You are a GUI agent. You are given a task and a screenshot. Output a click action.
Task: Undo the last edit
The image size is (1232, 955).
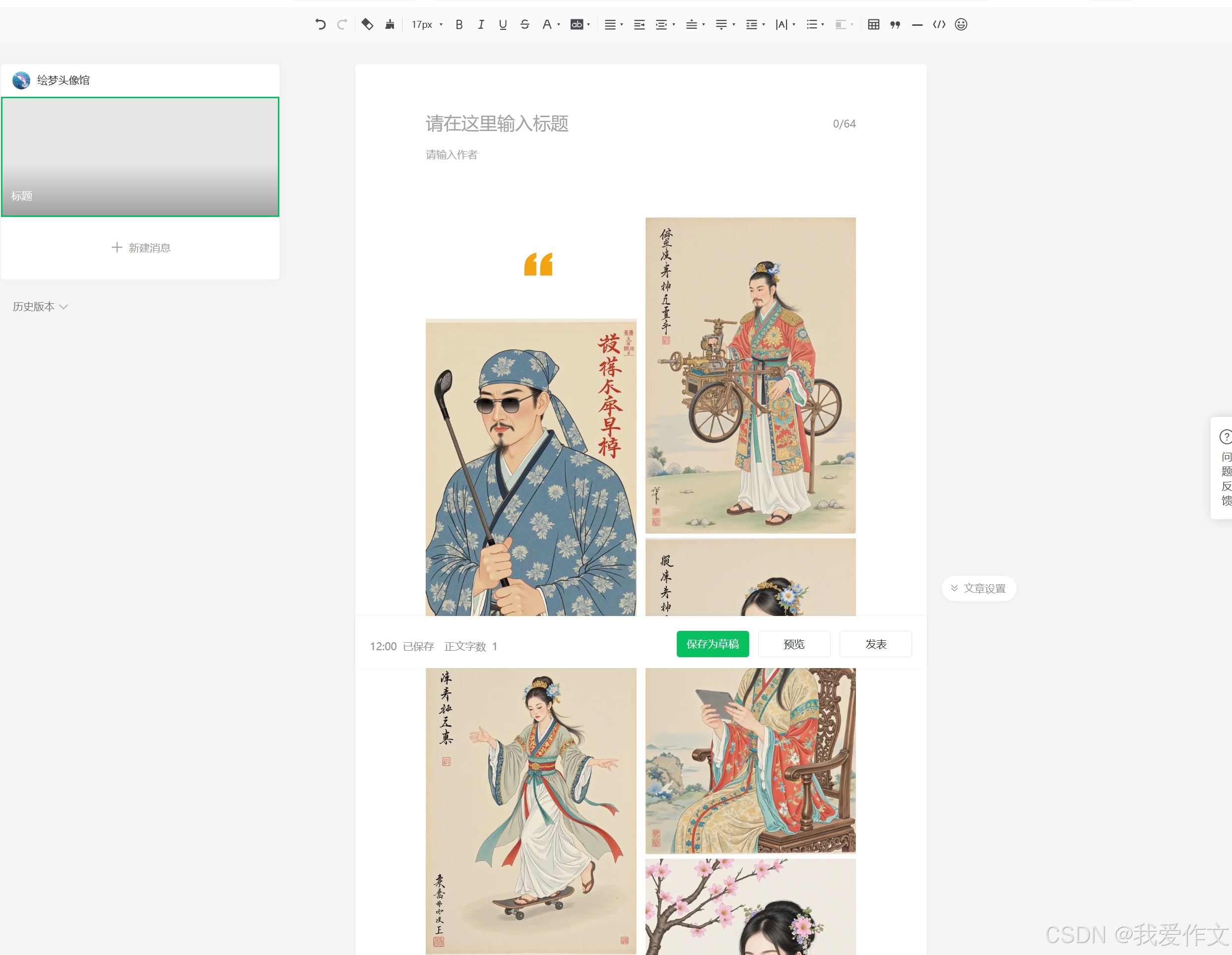(320, 24)
